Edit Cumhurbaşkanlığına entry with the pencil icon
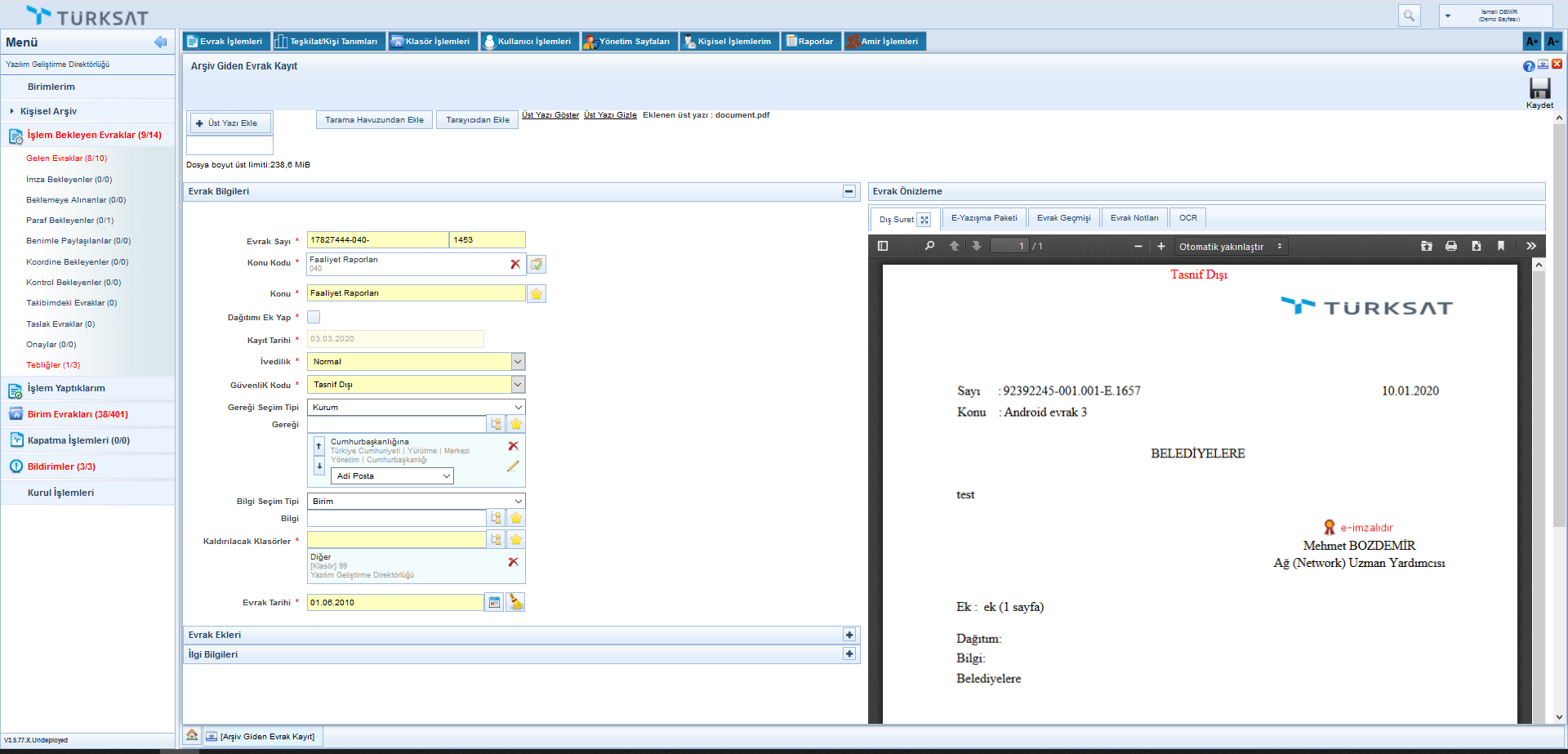 pos(513,466)
